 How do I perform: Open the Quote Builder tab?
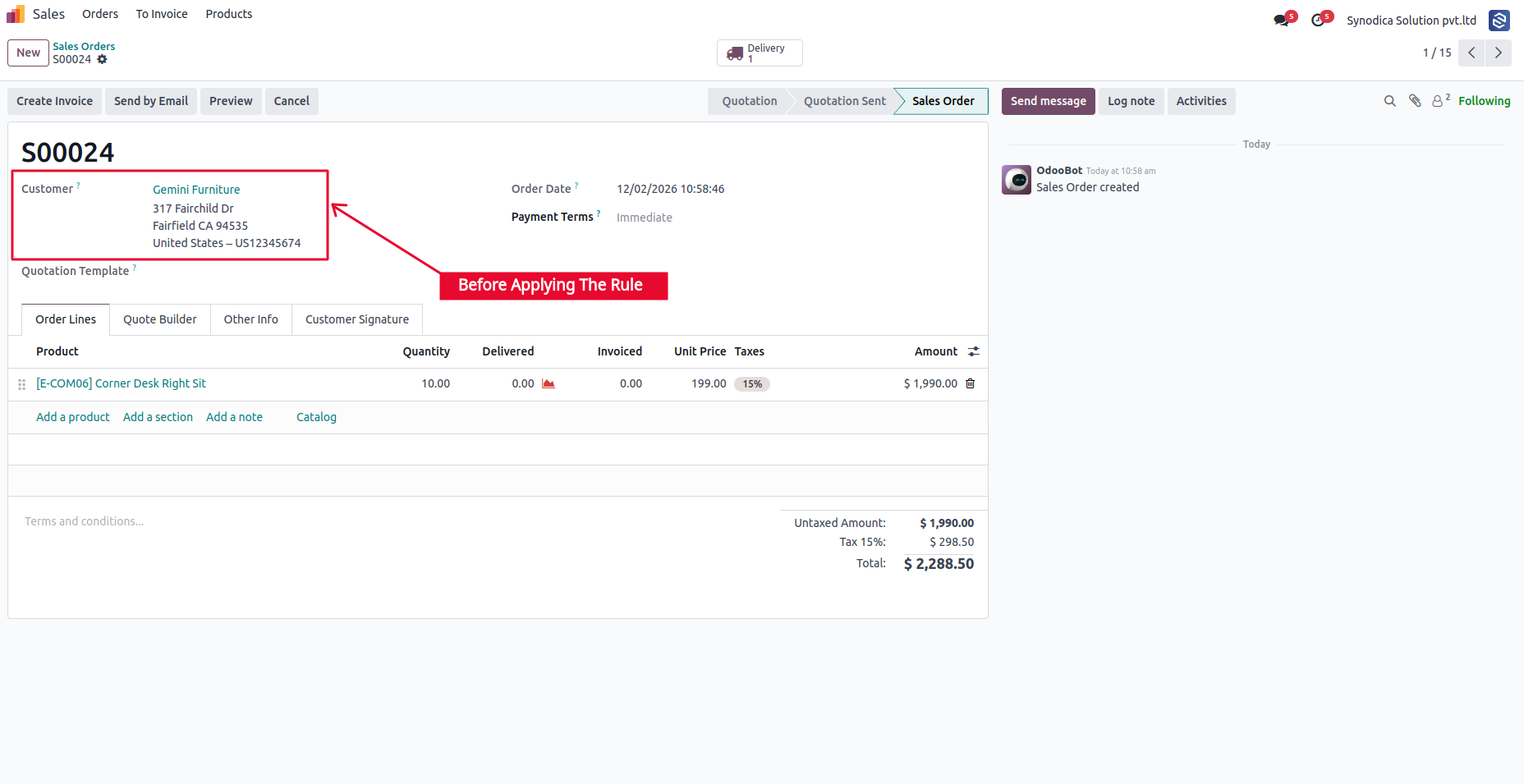160,319
